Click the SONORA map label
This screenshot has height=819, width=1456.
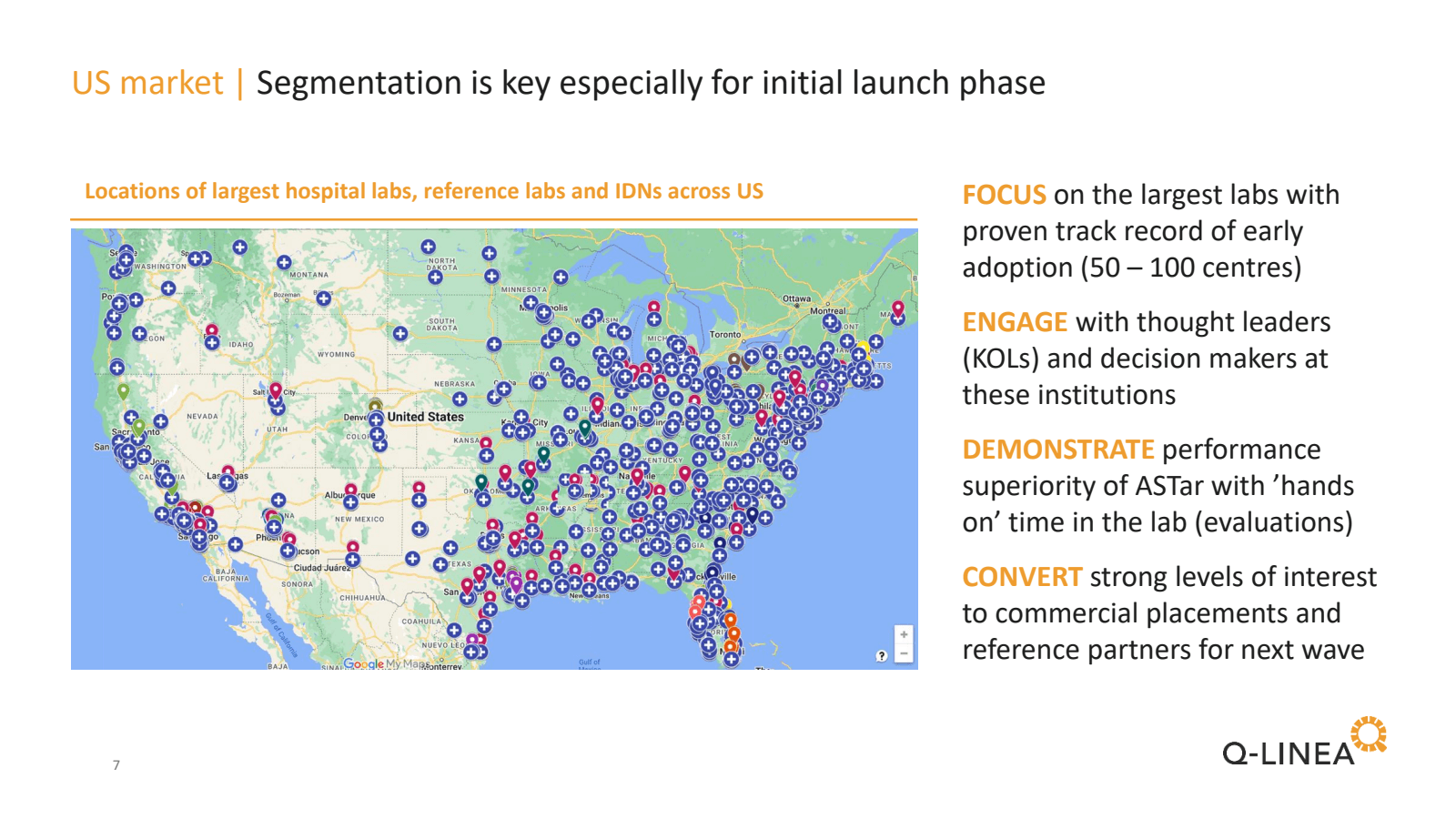tap(297, 584)
